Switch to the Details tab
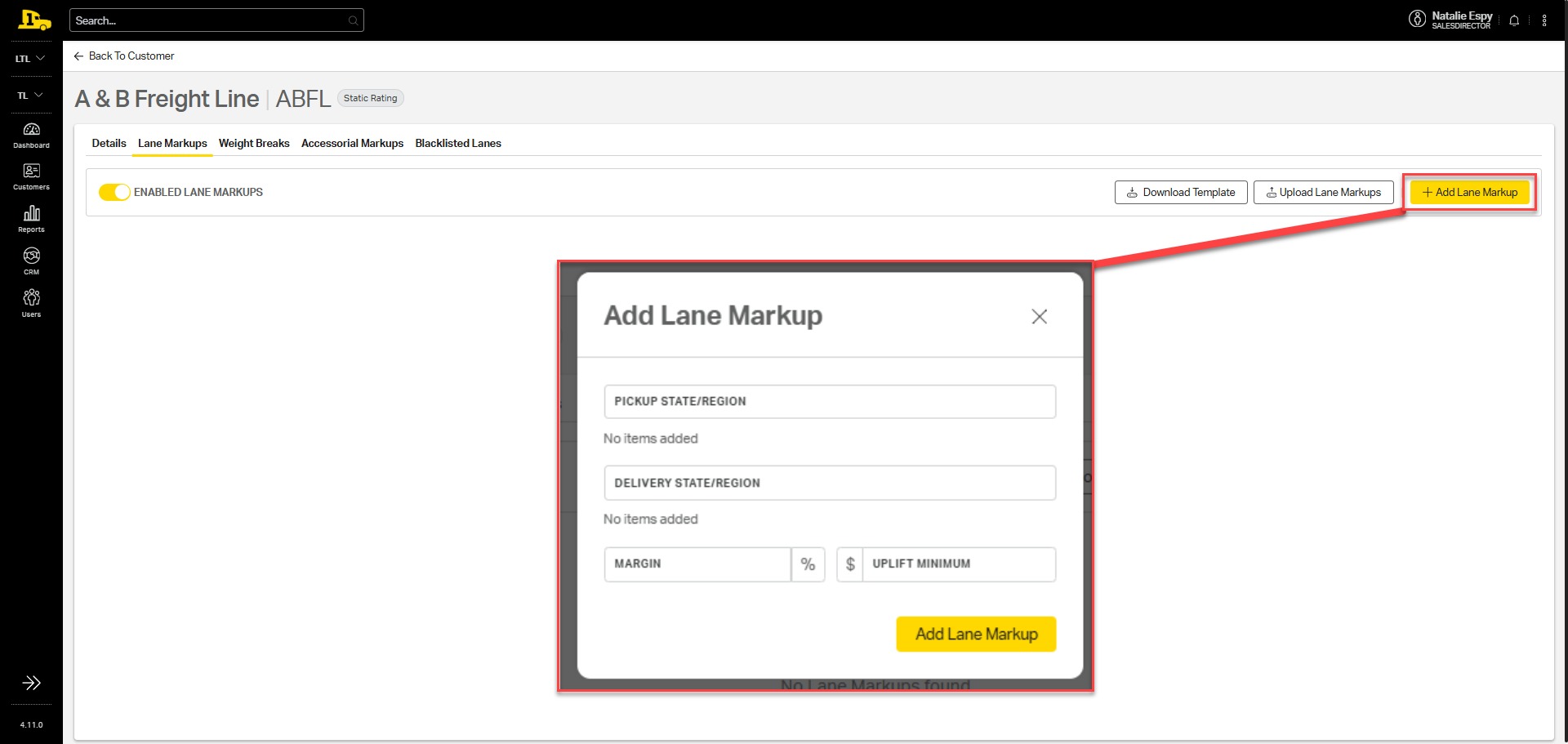1568x744 pixels. pos(109,143)
